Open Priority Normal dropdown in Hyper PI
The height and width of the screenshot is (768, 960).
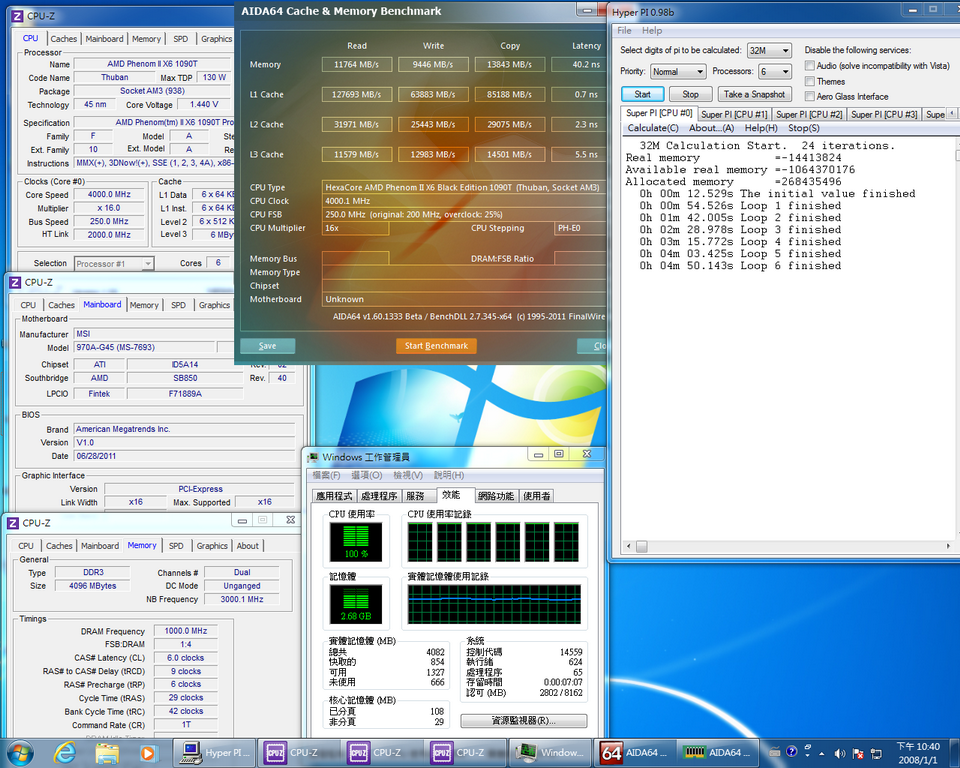(678, 72)
